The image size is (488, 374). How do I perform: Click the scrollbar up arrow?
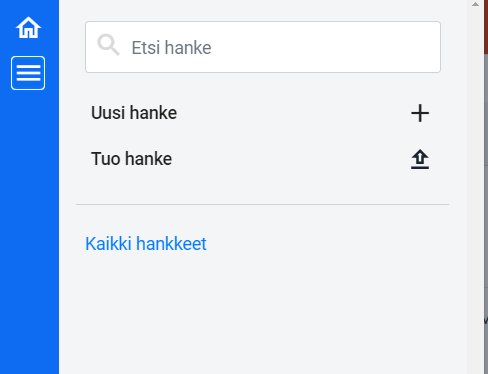475,4
